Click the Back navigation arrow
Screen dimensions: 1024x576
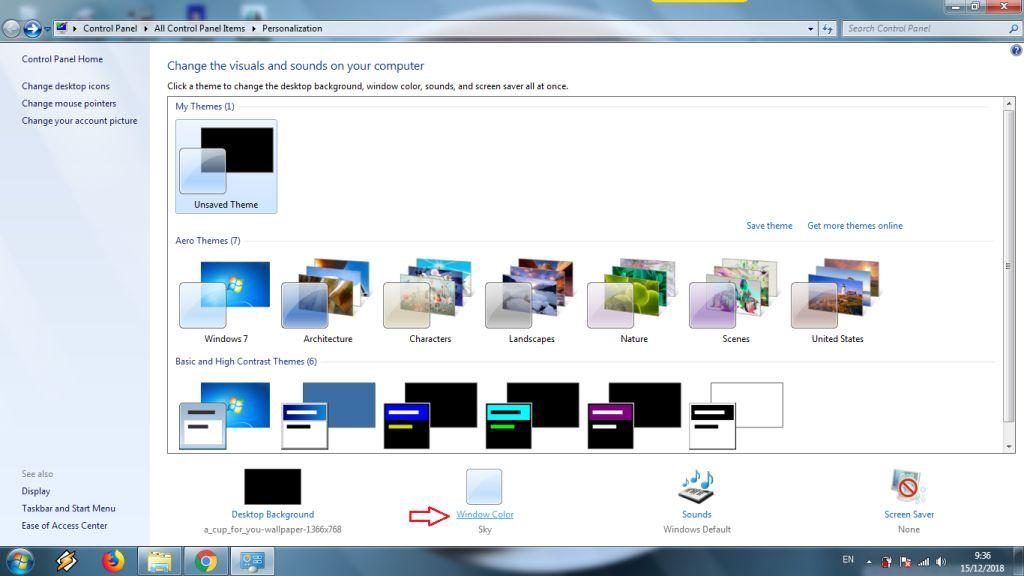(11, 29)
